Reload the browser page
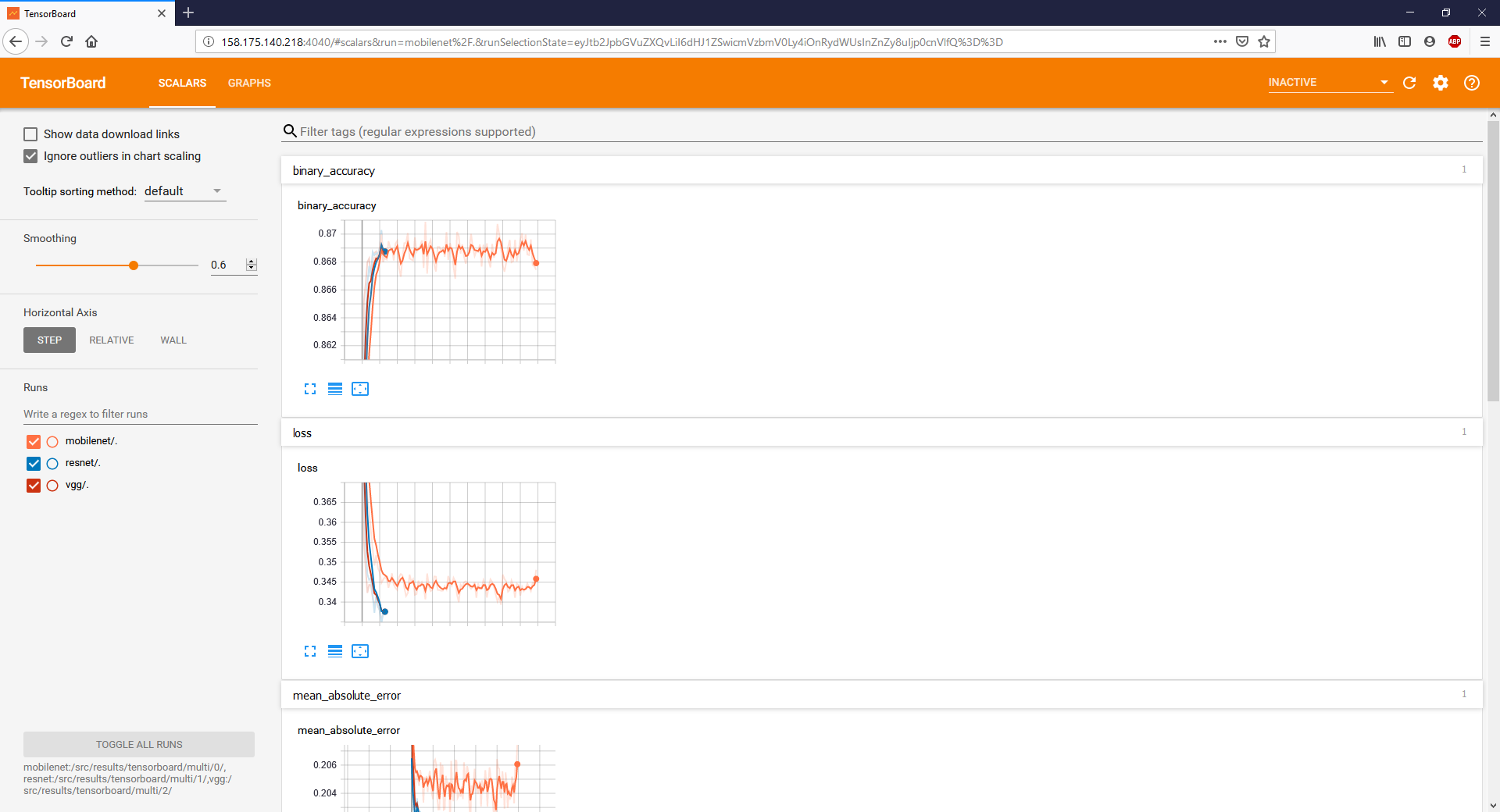Viewport: 1500px width, 812px height. 66,41
